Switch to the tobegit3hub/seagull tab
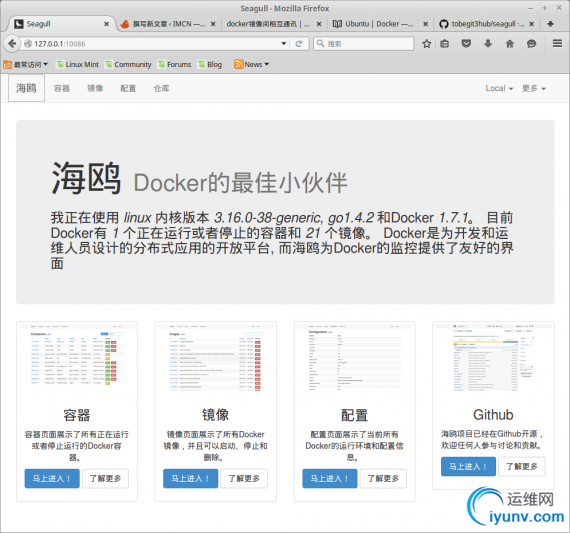 (486, 24)
